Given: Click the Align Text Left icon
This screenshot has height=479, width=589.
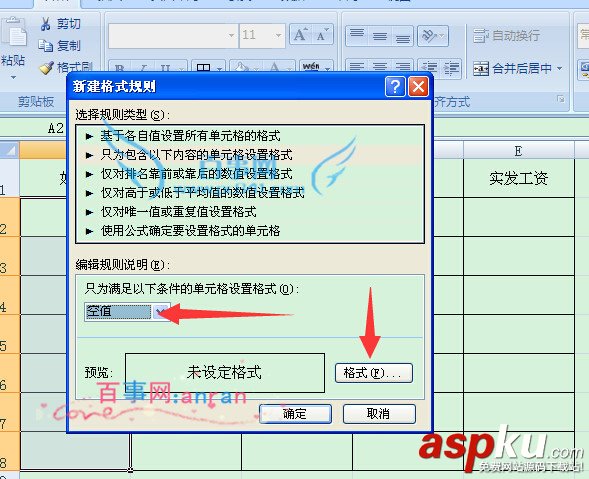Looking at the screenshot, I should (x=356, y=67).
